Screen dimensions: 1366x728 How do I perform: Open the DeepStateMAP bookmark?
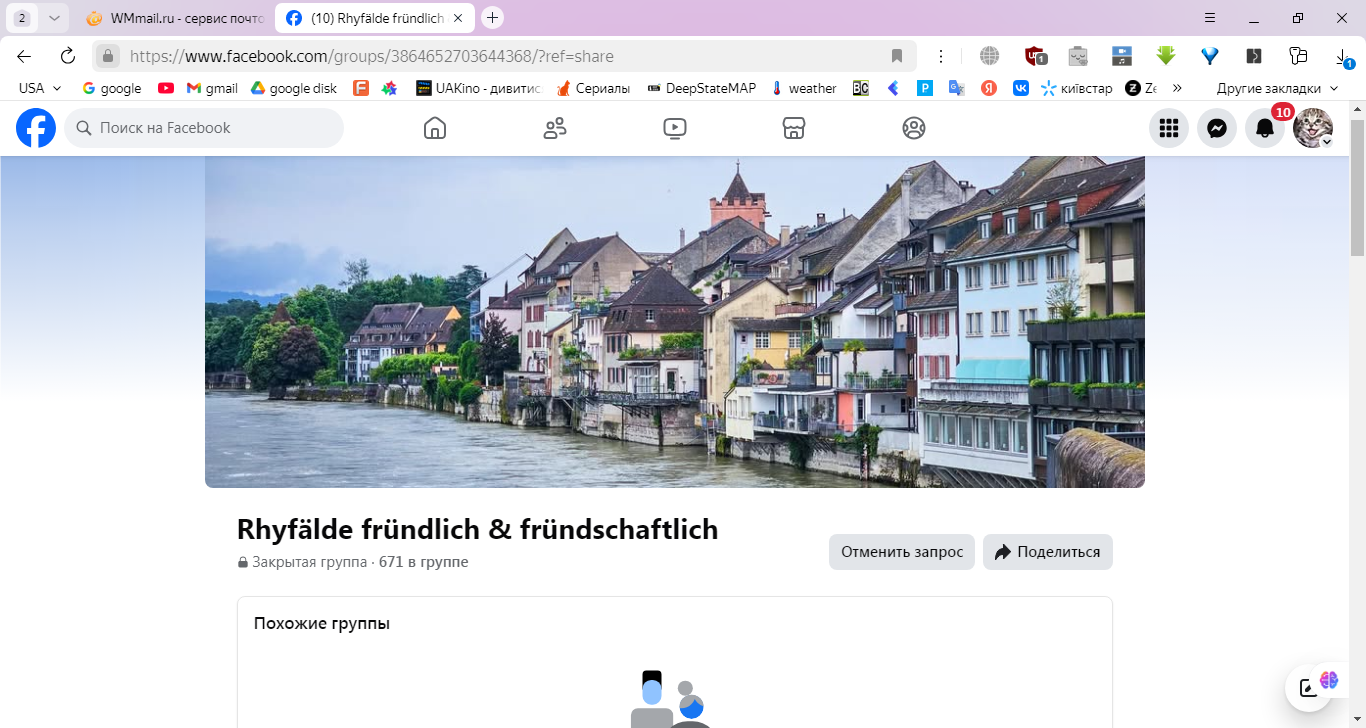pyautogui.click(x=702, y=88)
